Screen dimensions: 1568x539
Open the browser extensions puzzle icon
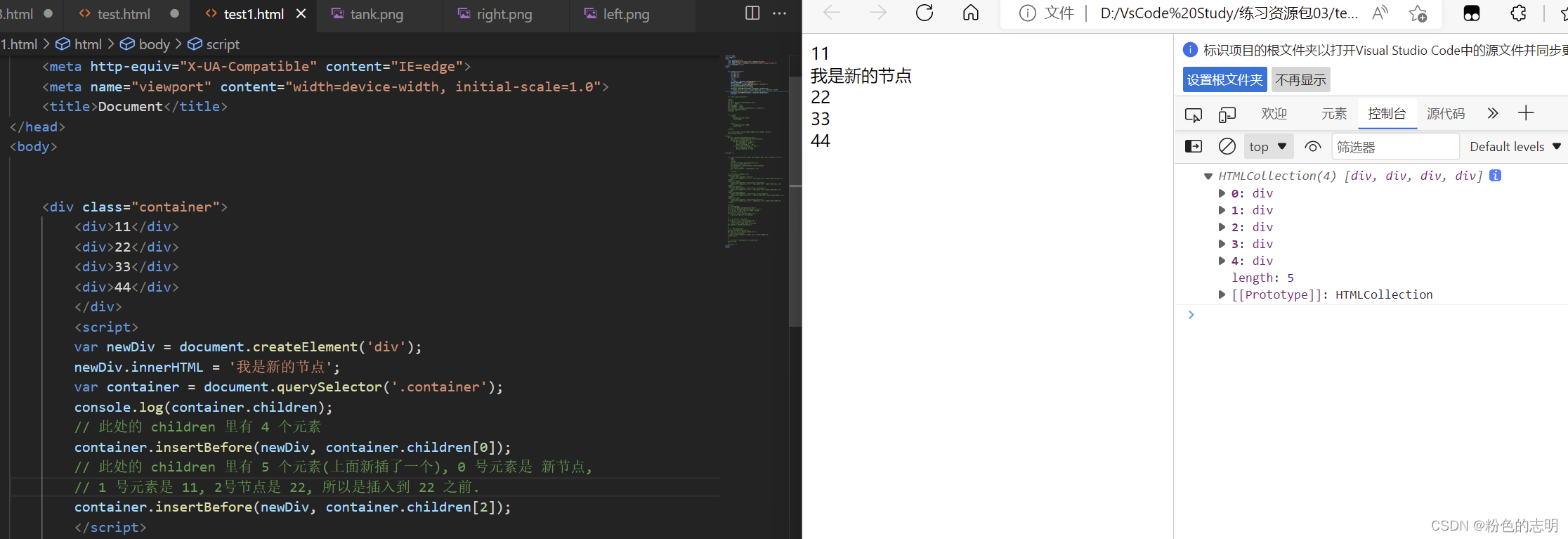(1518, 13)
